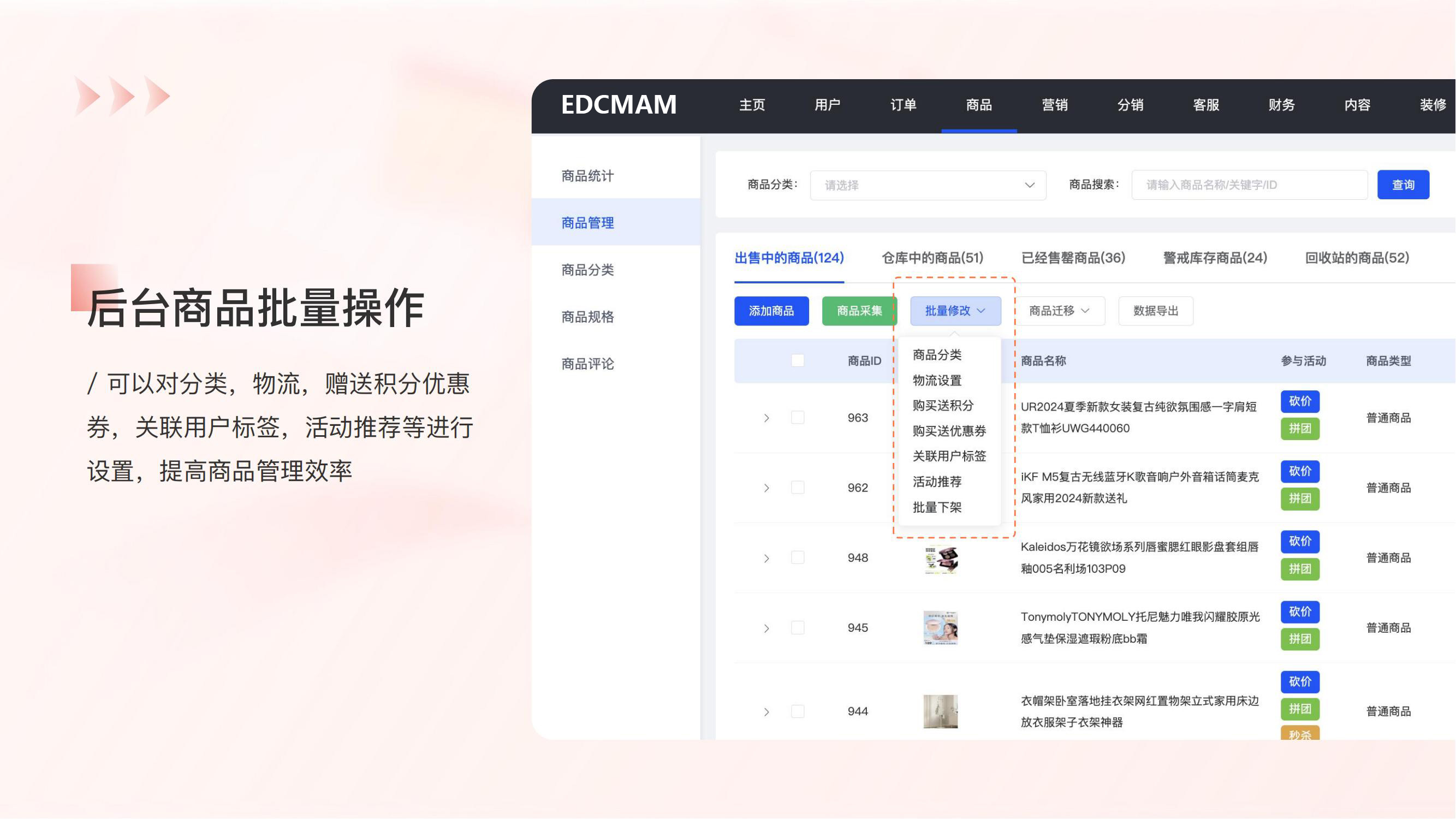Open 商品规格 in the sidebar
1456x819 pixels.
click(615, 317)
